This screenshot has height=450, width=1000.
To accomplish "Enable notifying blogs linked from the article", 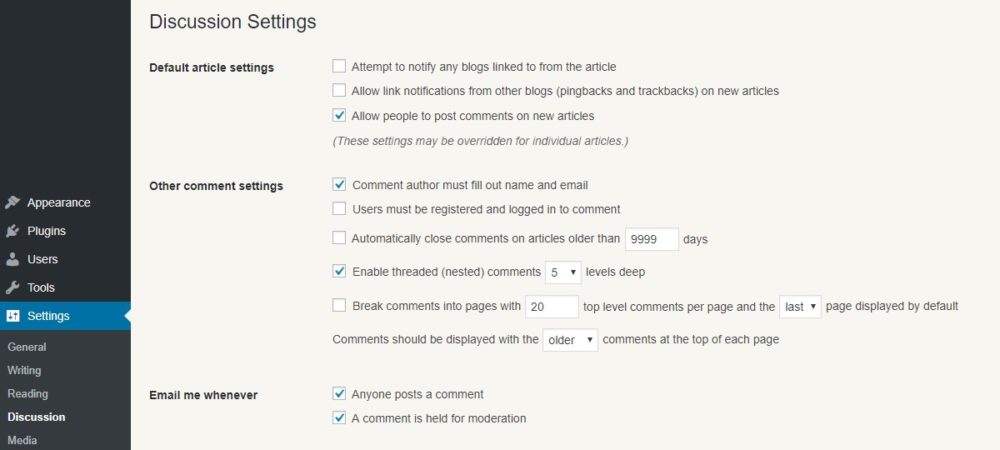I will point(339,66).
